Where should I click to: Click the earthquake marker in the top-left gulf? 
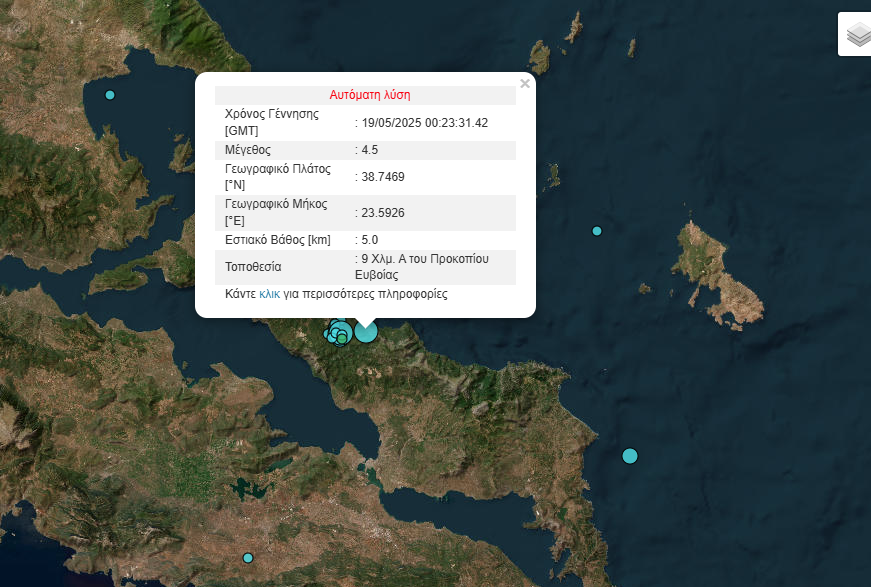click(x=110, y=95)
